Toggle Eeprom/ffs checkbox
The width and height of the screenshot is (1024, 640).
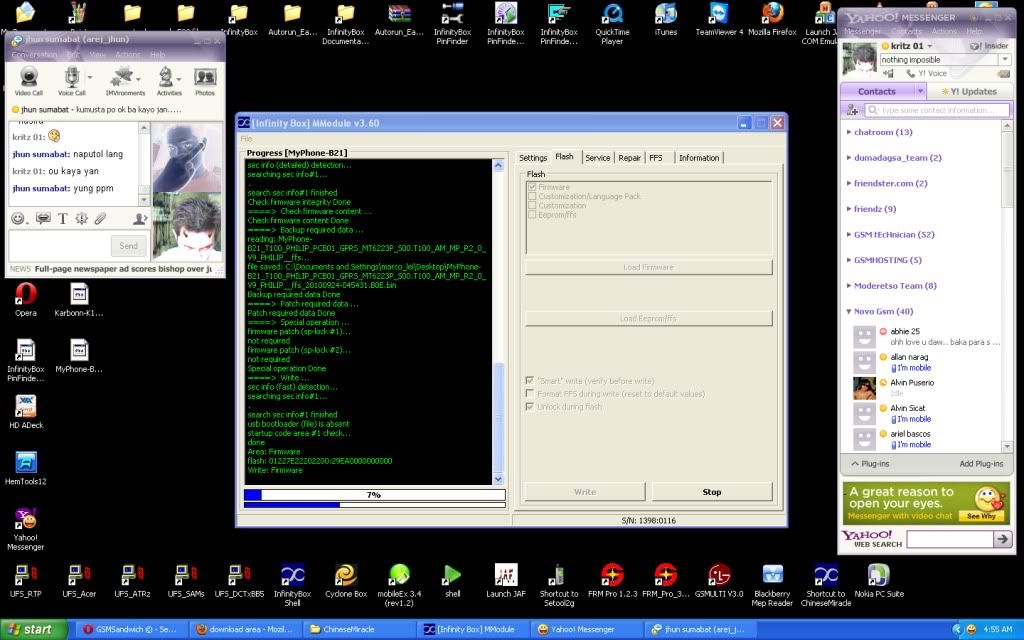click(532, 214)
